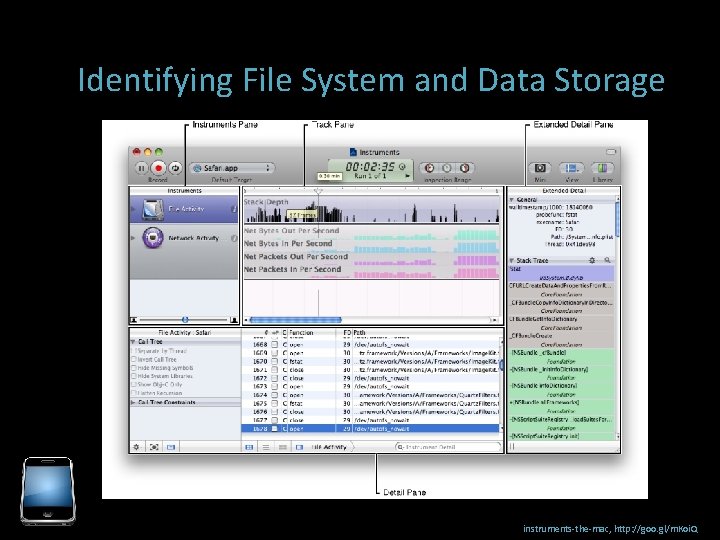Image resolution: width=720 pixels, height=540 pixels.
Task: Click the Stack Depth track graph
Action: pos(371,210)
